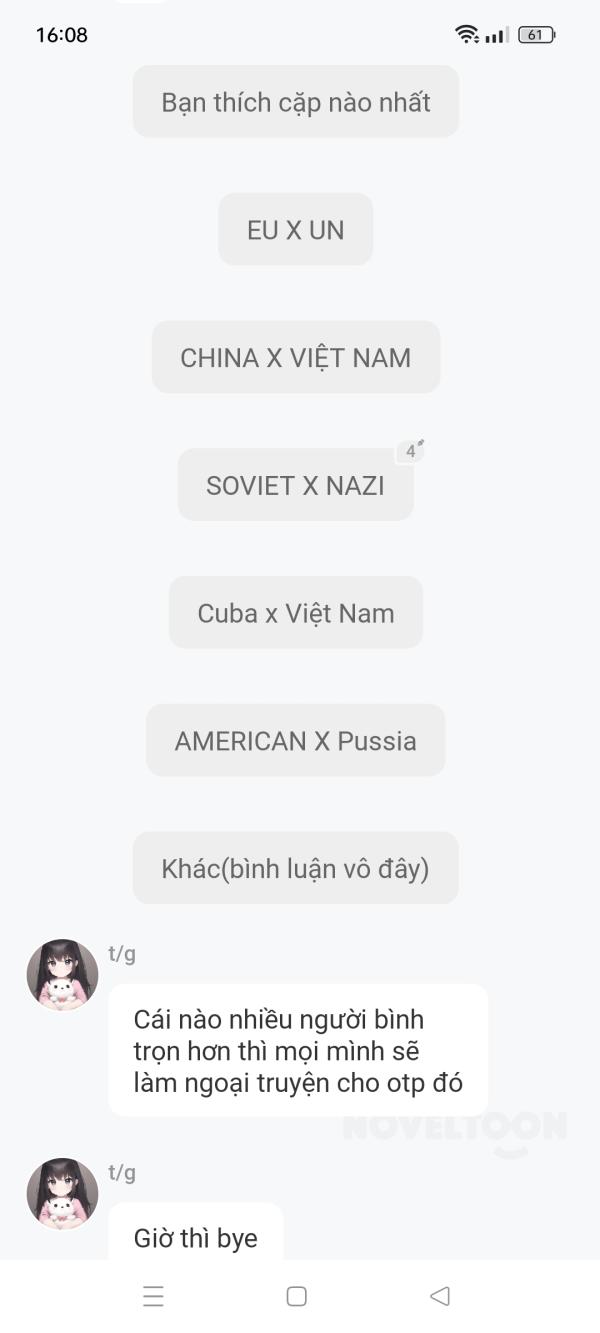This screenshot has width=600, height=1333.
Task: Select the CHINA X VIỆT NAM bubble
Action: pos(296,358)
